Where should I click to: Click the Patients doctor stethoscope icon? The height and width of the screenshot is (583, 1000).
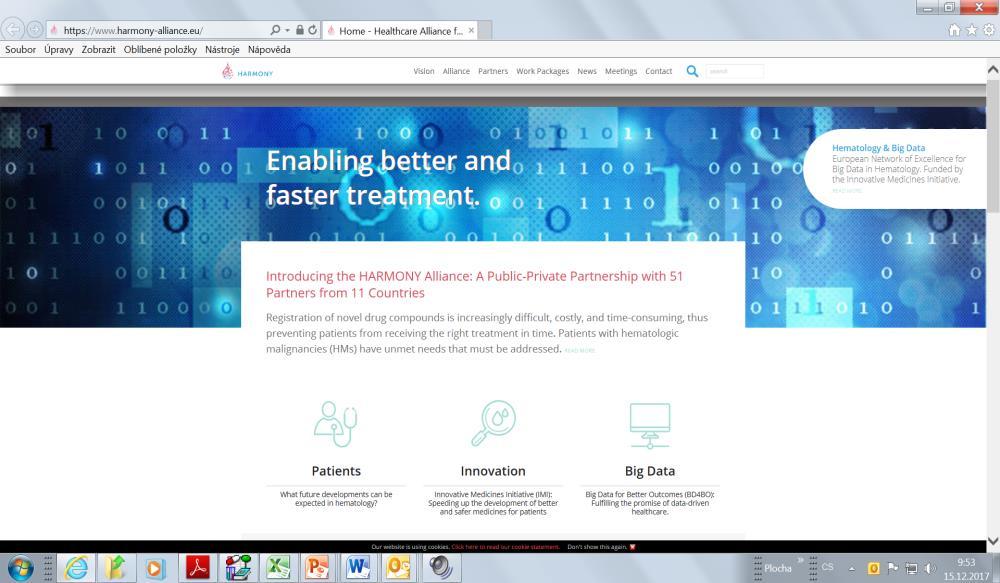pyautogui.click(x=335, y=424)
